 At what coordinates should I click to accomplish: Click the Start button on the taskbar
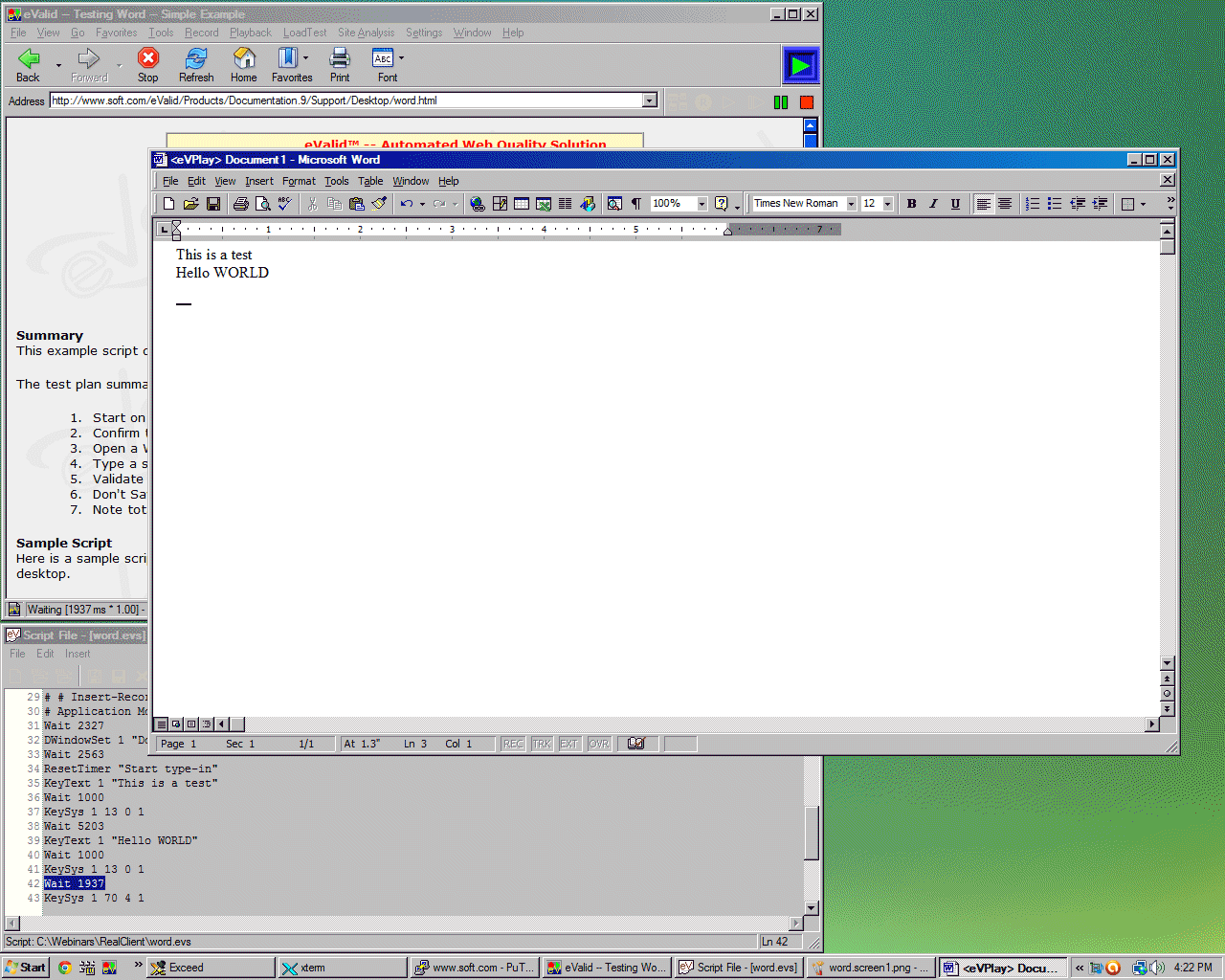click(x=25, y=968)
